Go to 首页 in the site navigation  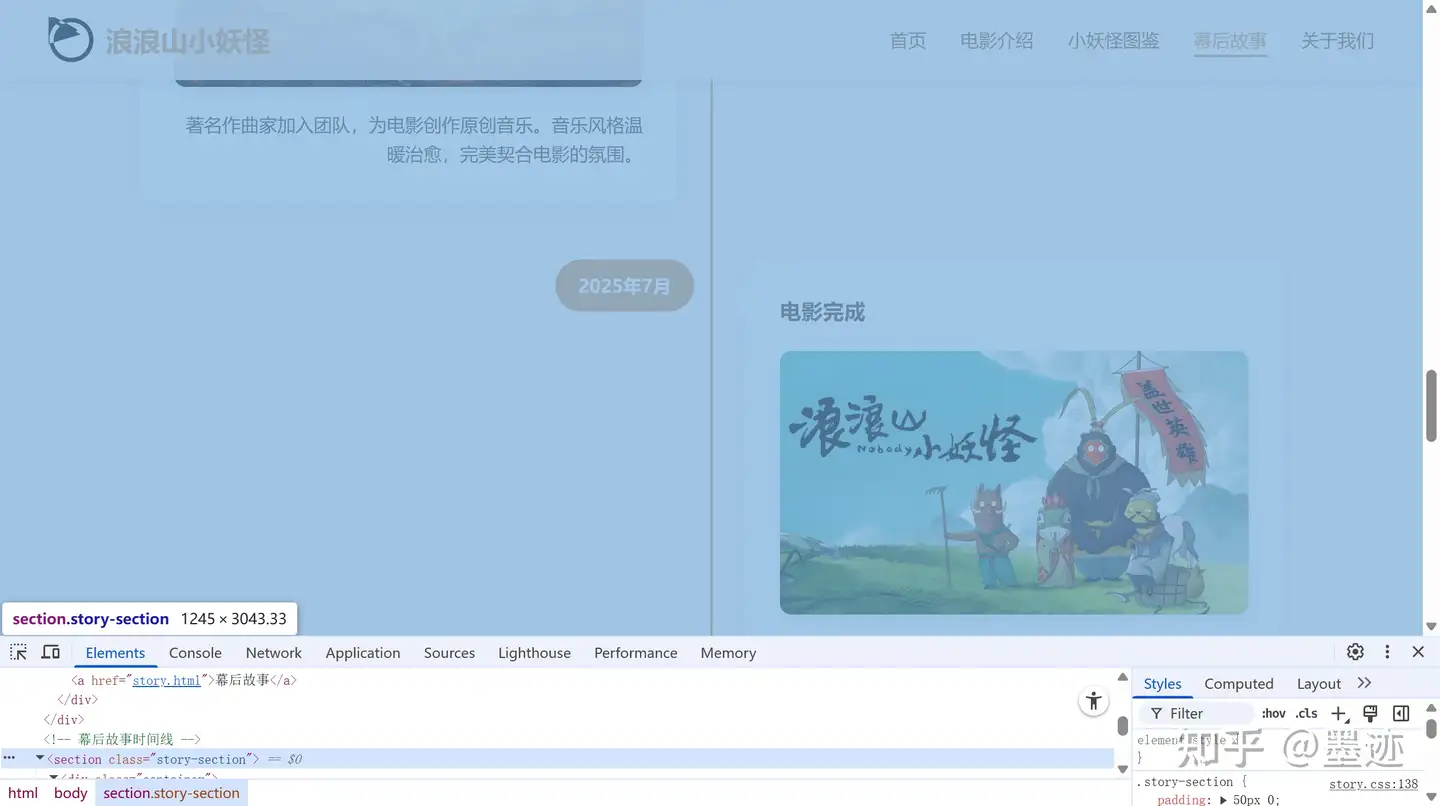click(x=908, y=41)
